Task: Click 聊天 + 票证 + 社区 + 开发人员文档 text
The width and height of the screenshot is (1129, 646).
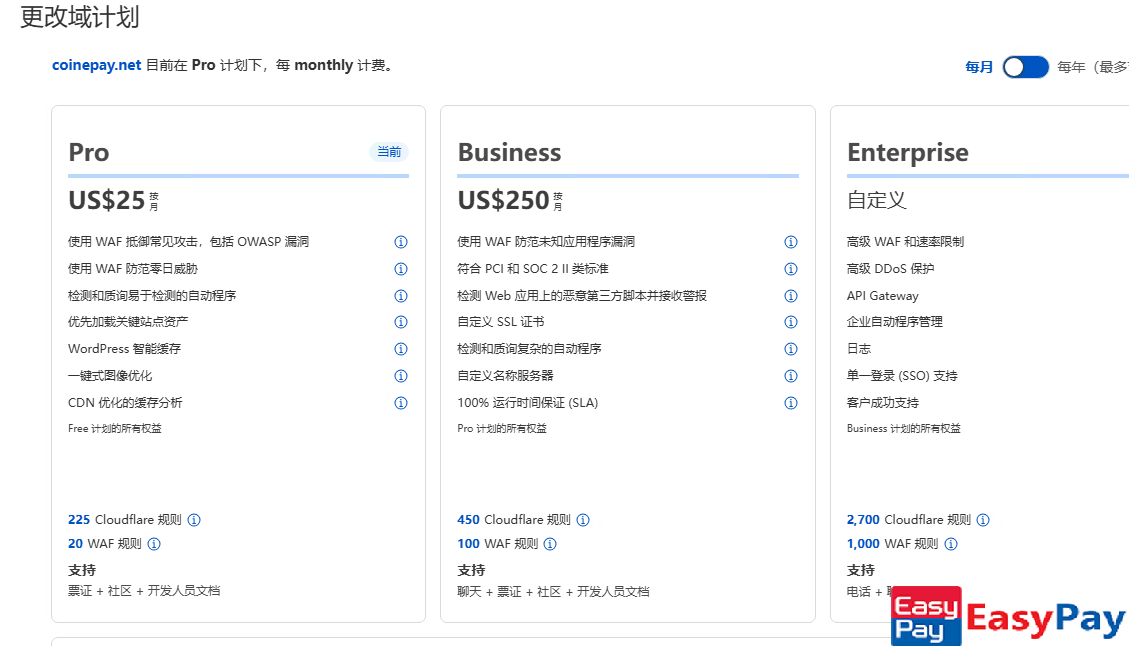Action: pyautogui.click(x=553, y=592)
